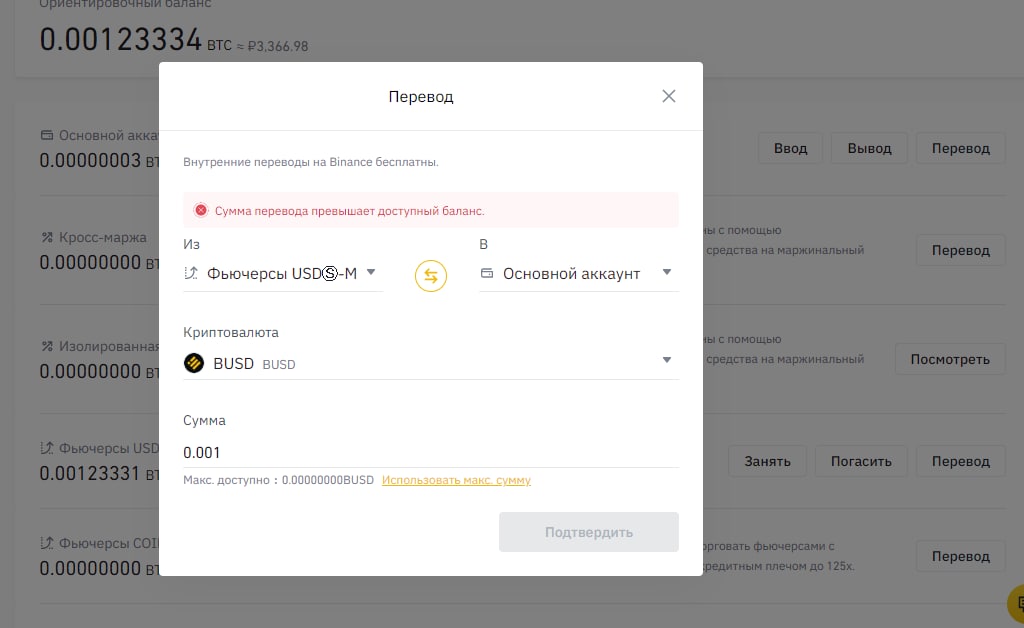Click the Погасить button
Viewport: 1024px width, 628px height.
(861, 461)
